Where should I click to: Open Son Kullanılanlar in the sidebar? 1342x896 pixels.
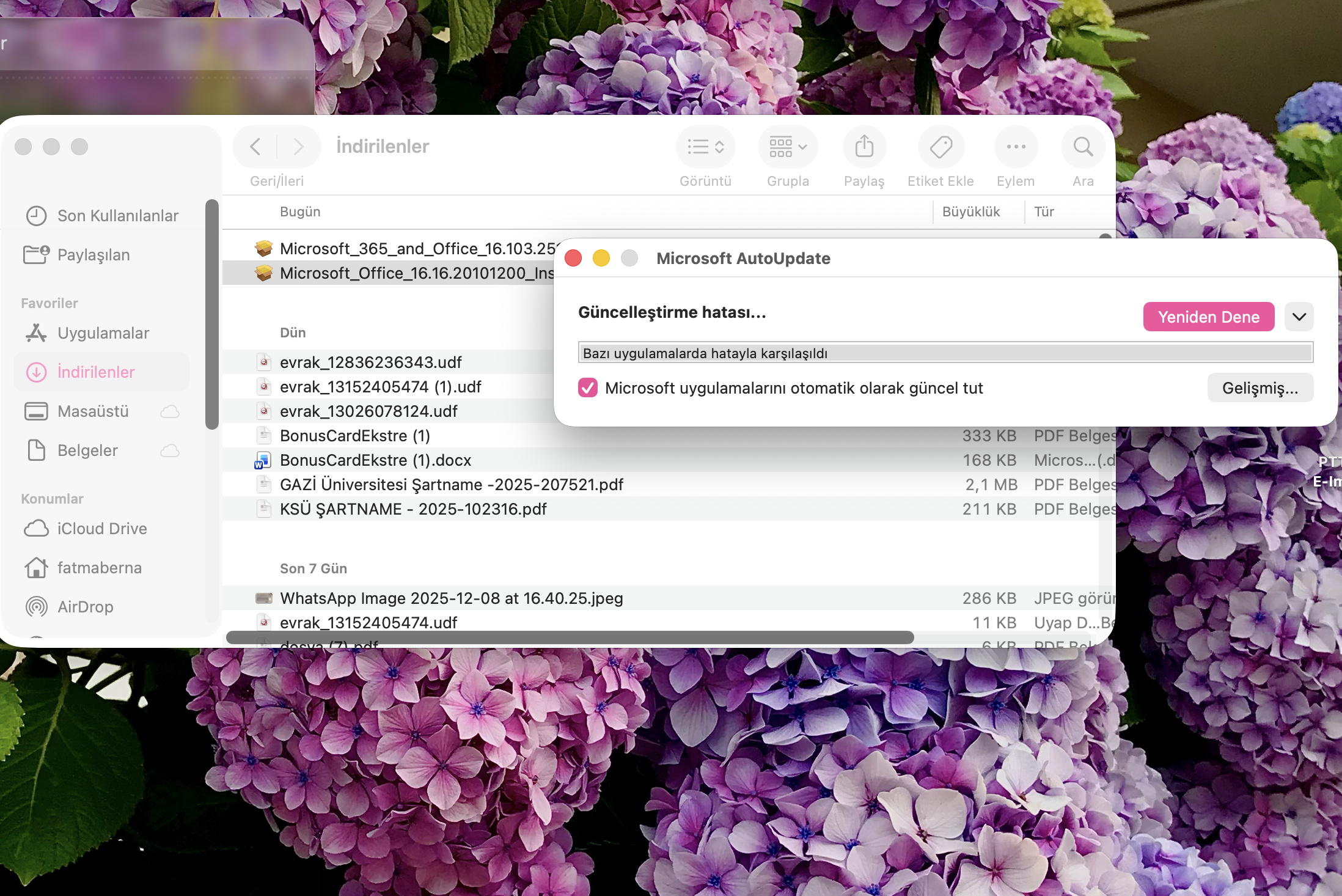coord(102,216)
